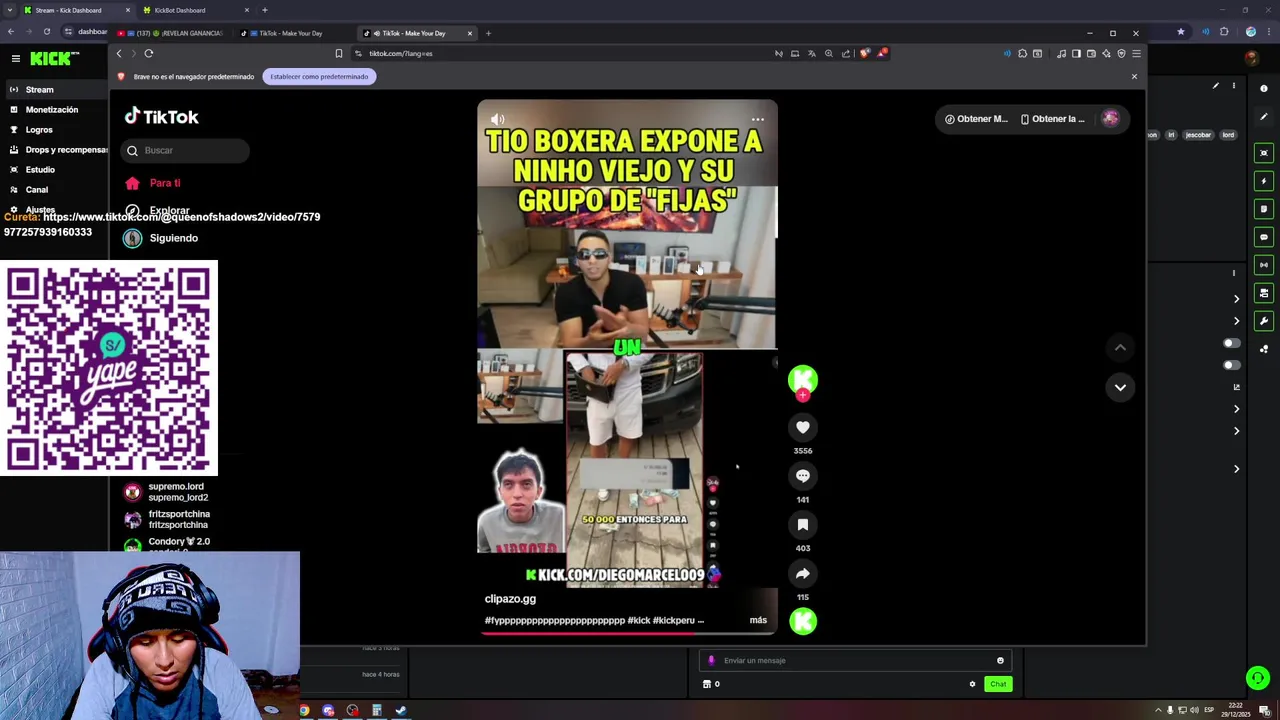The width and height of the screenshot is (1280, 720).
Task: Click the Buscar search field in TikTok
Action: pyautogui.click(x=185, y=150)
